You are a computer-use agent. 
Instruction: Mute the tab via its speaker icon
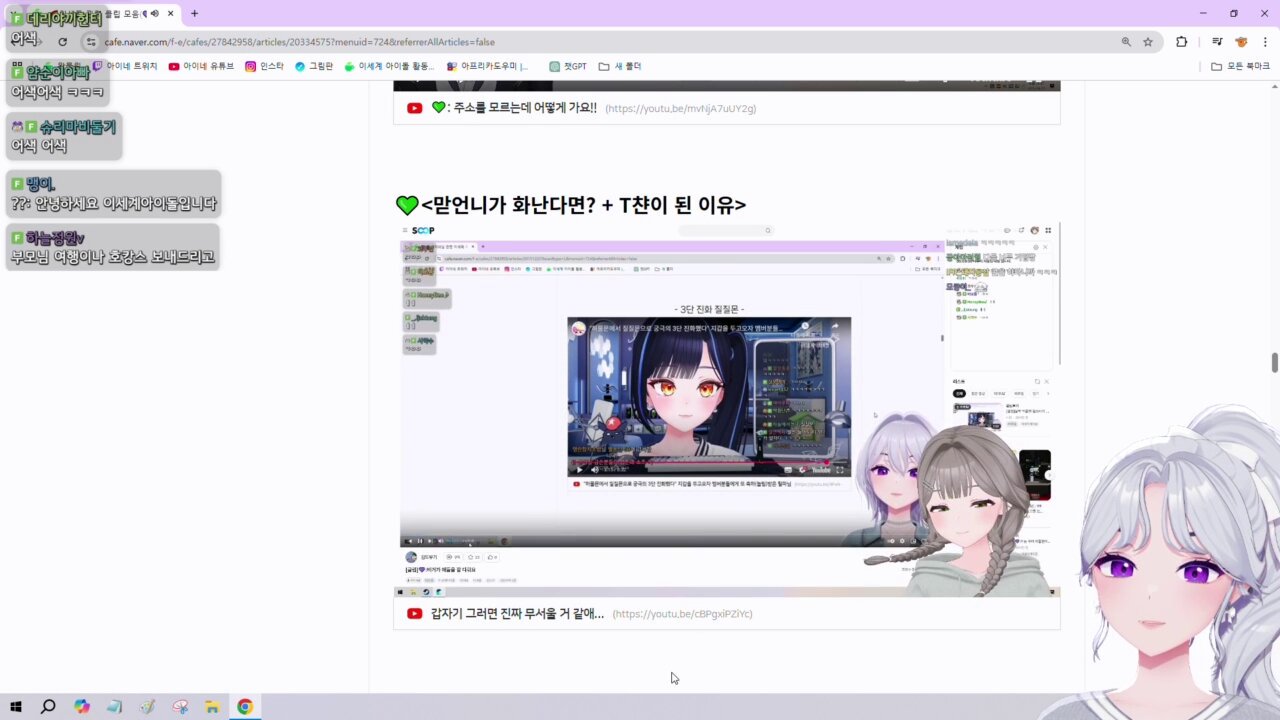pos(154,13)
